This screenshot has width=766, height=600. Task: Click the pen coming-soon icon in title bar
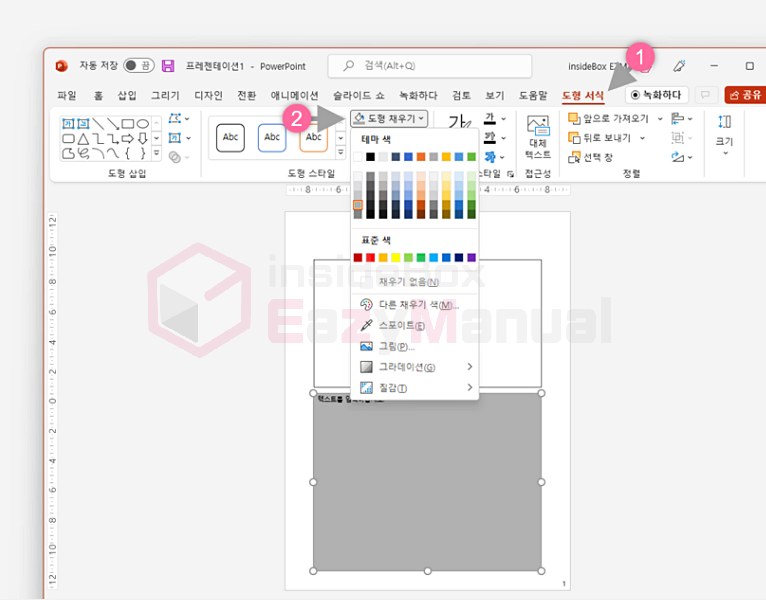point(680,66)
